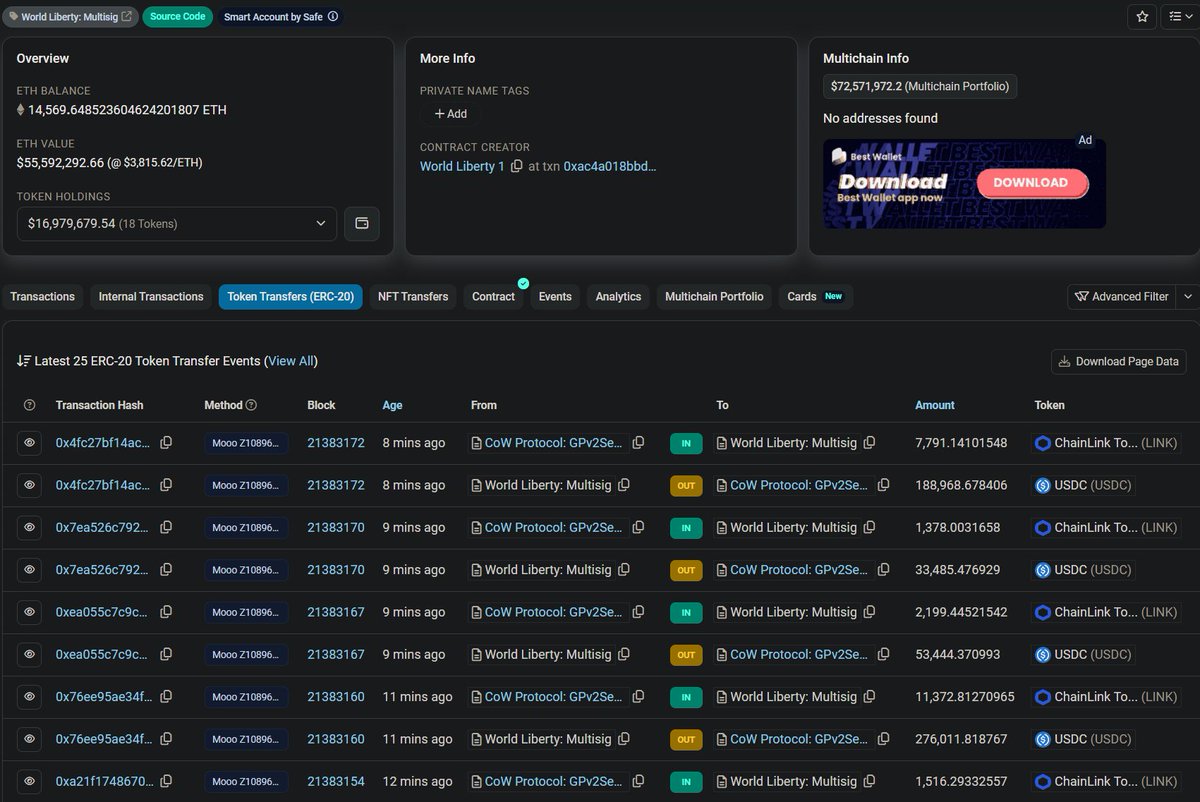Open the token holdings wallet view icon
Viewport: 1200px width, 802px height.
click(362, 223)
